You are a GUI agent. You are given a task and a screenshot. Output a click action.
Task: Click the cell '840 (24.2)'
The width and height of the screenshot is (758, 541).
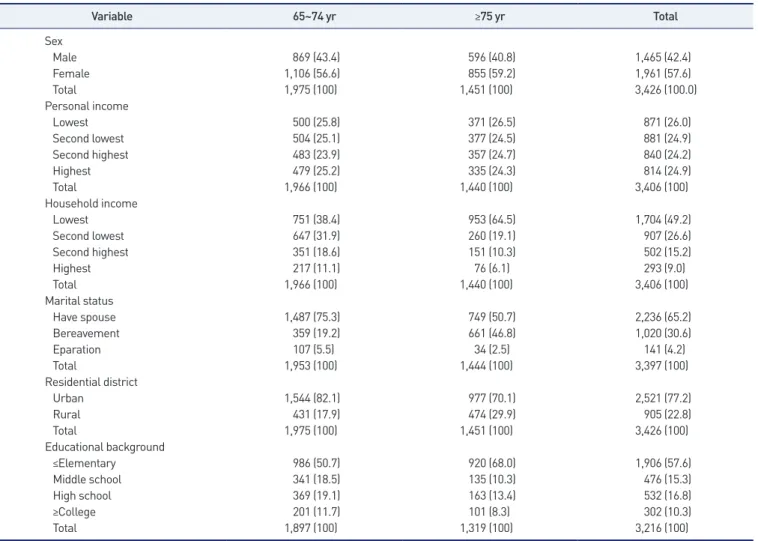[667, 155]
